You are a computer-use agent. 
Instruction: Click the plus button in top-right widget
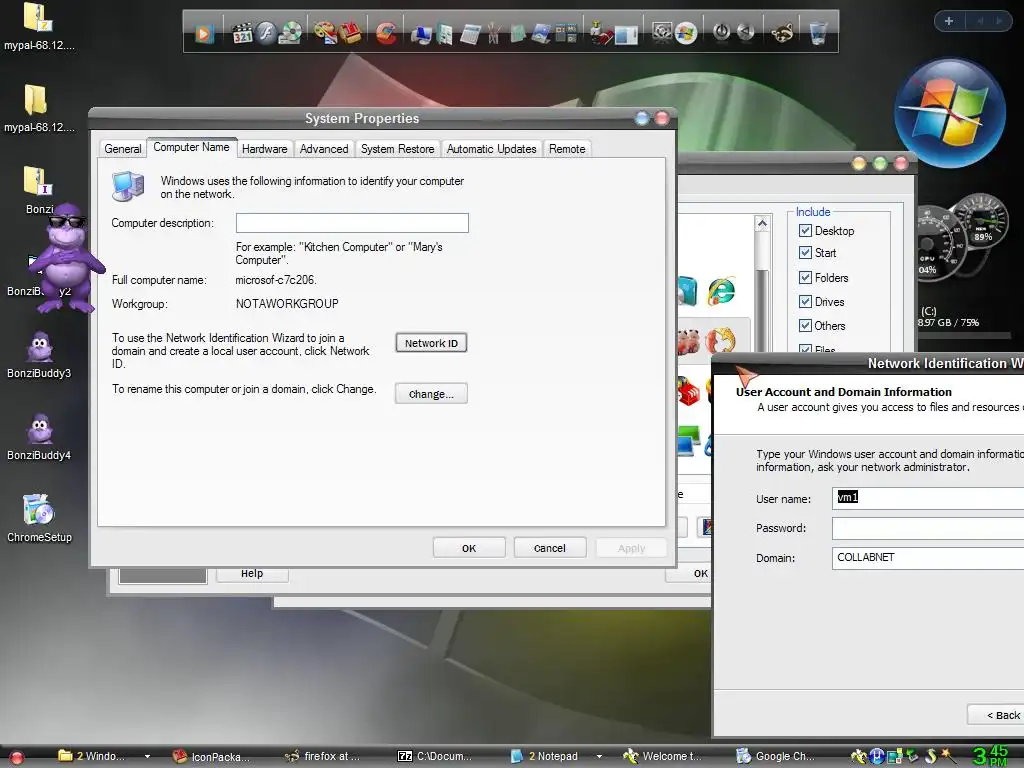(x=949, y=21)
